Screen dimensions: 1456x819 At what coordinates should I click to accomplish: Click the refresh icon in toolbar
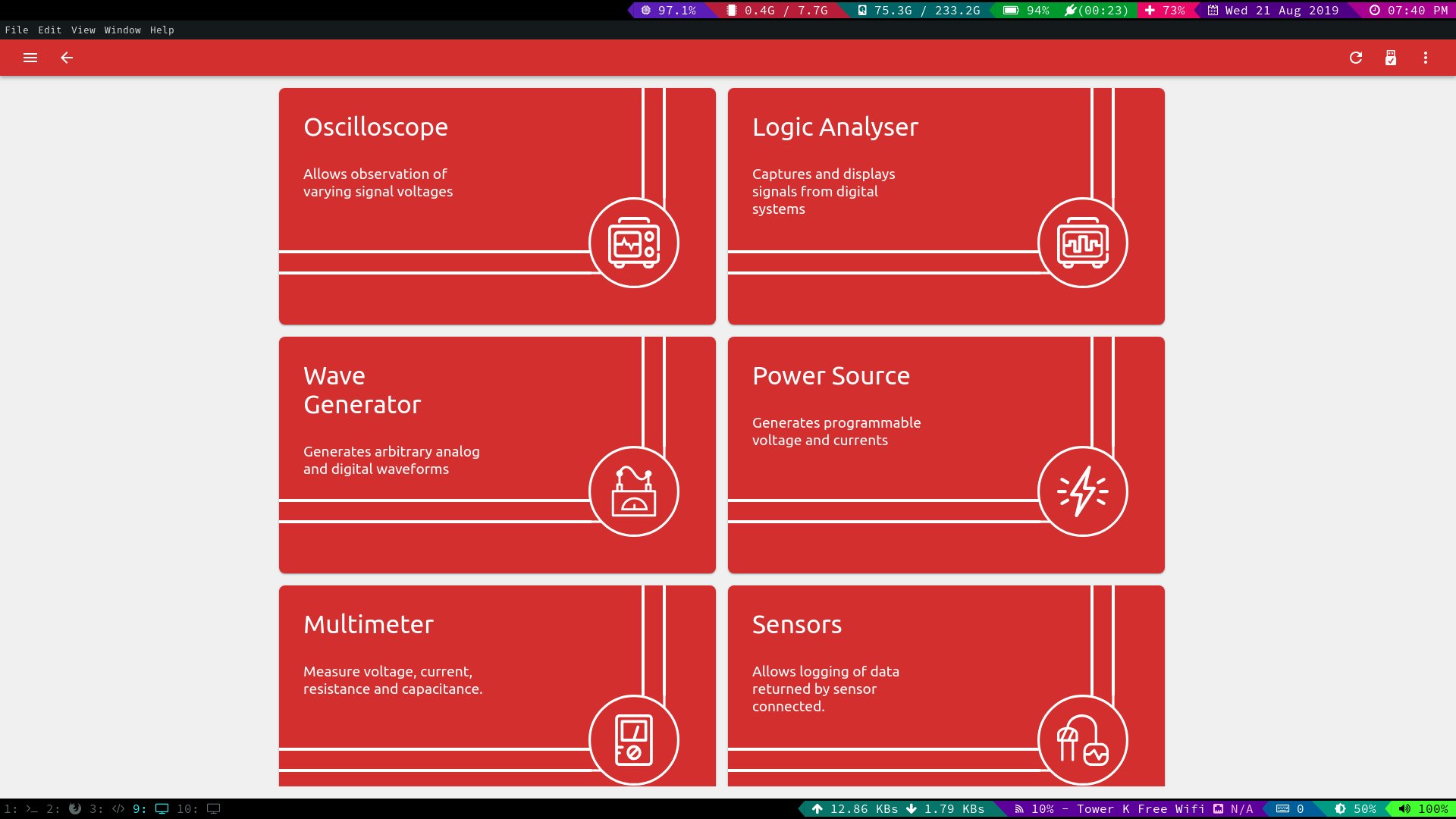[1356, 58]
